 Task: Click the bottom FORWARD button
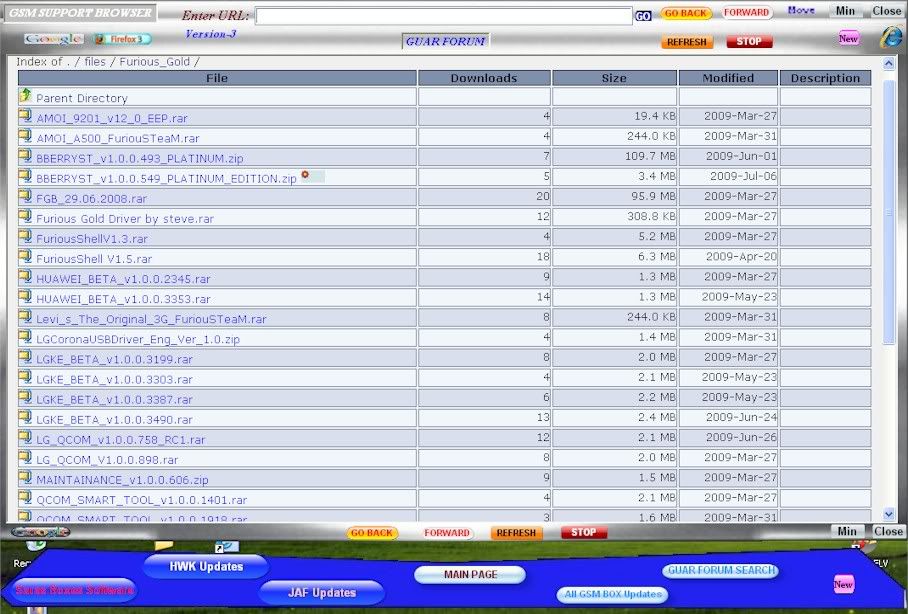tap(446, 533)
